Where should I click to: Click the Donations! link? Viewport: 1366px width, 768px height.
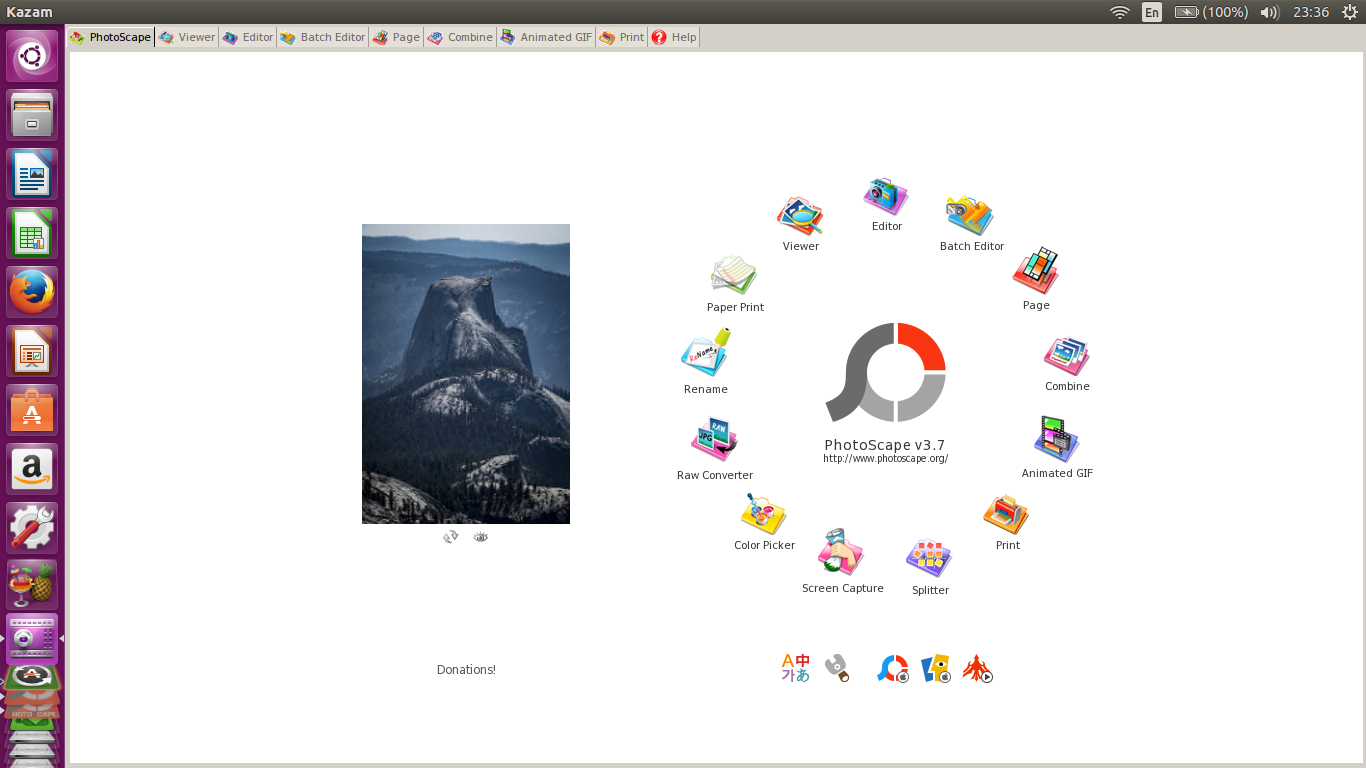point(466,669)
